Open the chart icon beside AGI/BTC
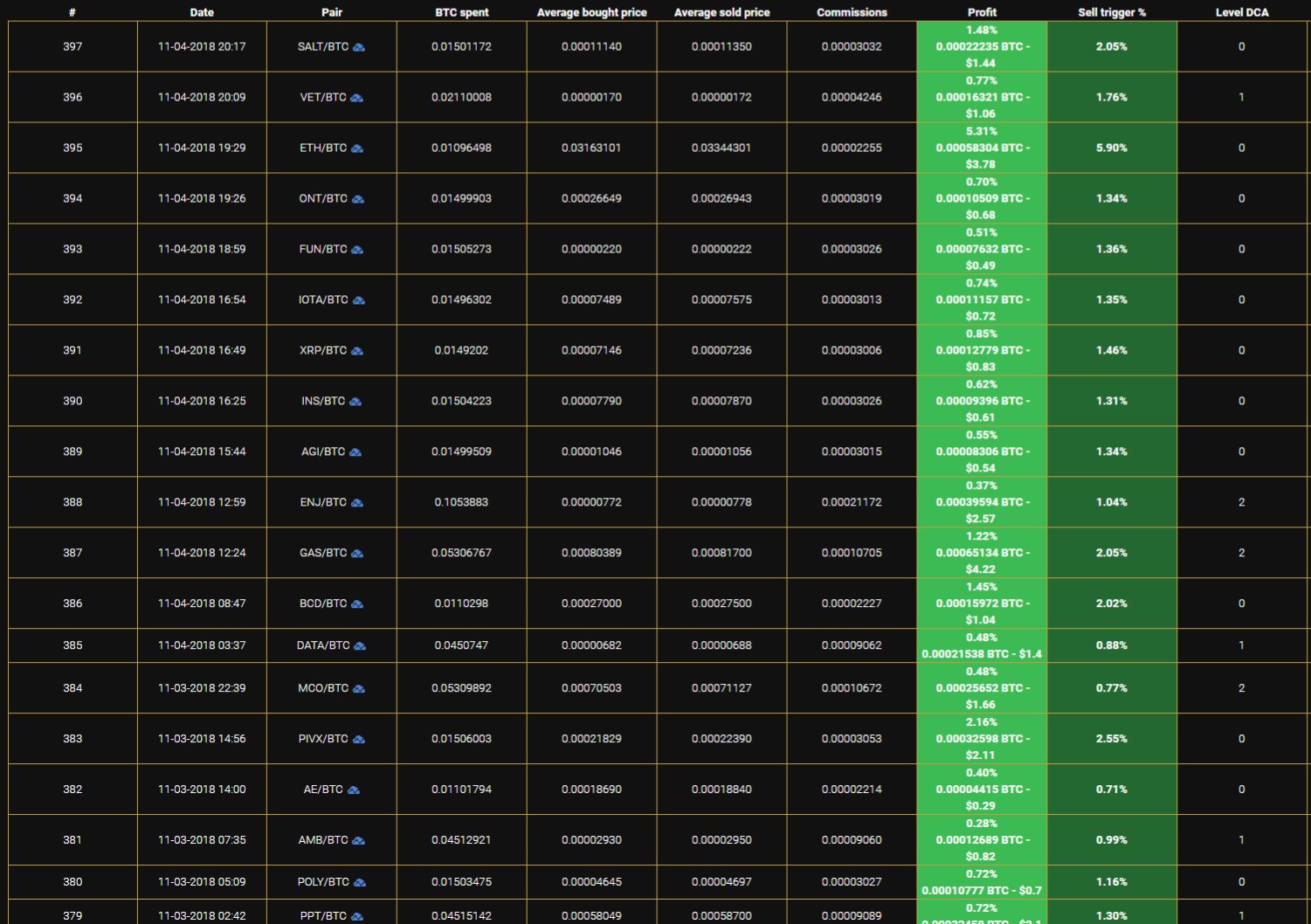1311x924 pixels. [355, 452]
